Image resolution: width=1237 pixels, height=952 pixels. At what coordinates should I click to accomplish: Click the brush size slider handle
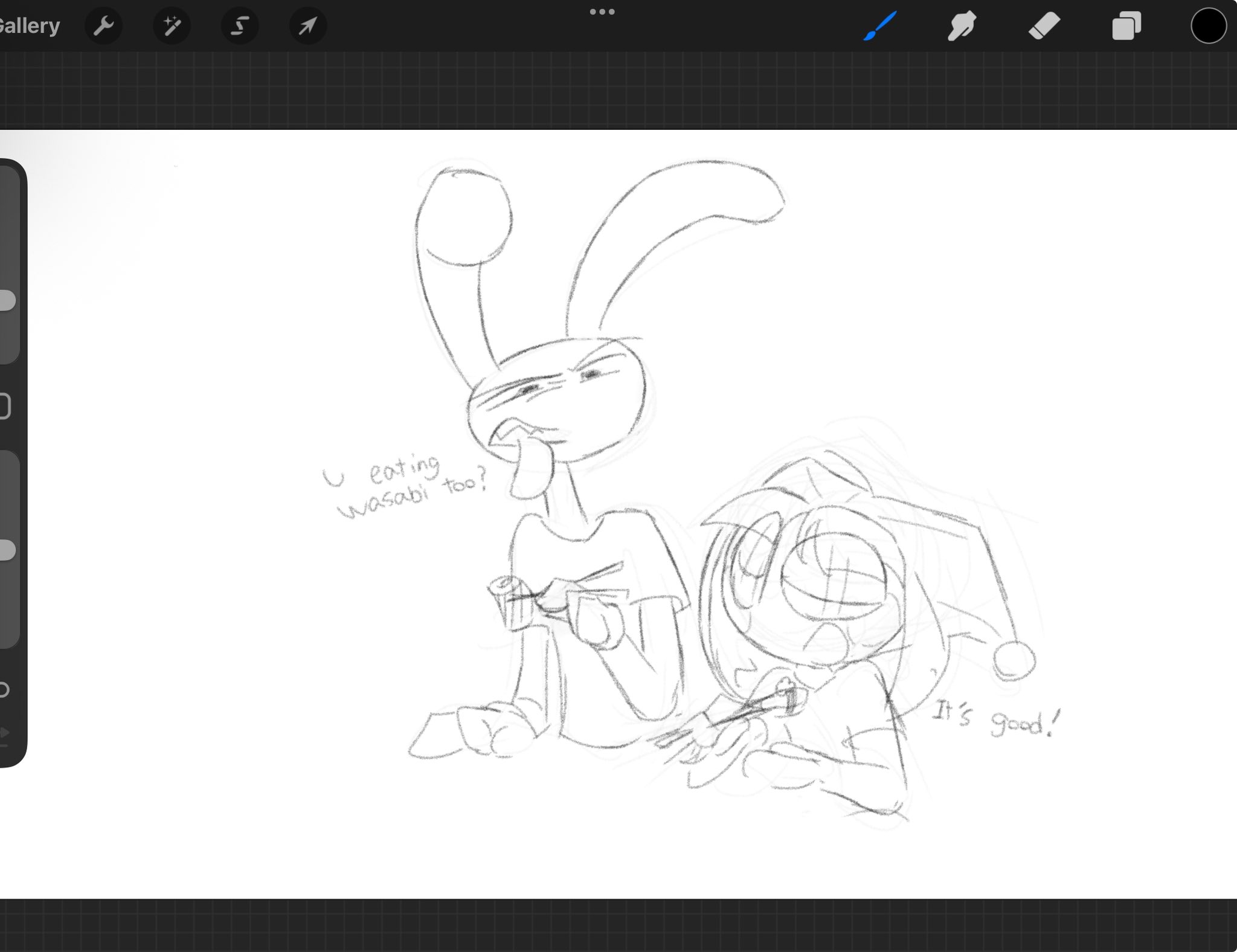point(7,300)
